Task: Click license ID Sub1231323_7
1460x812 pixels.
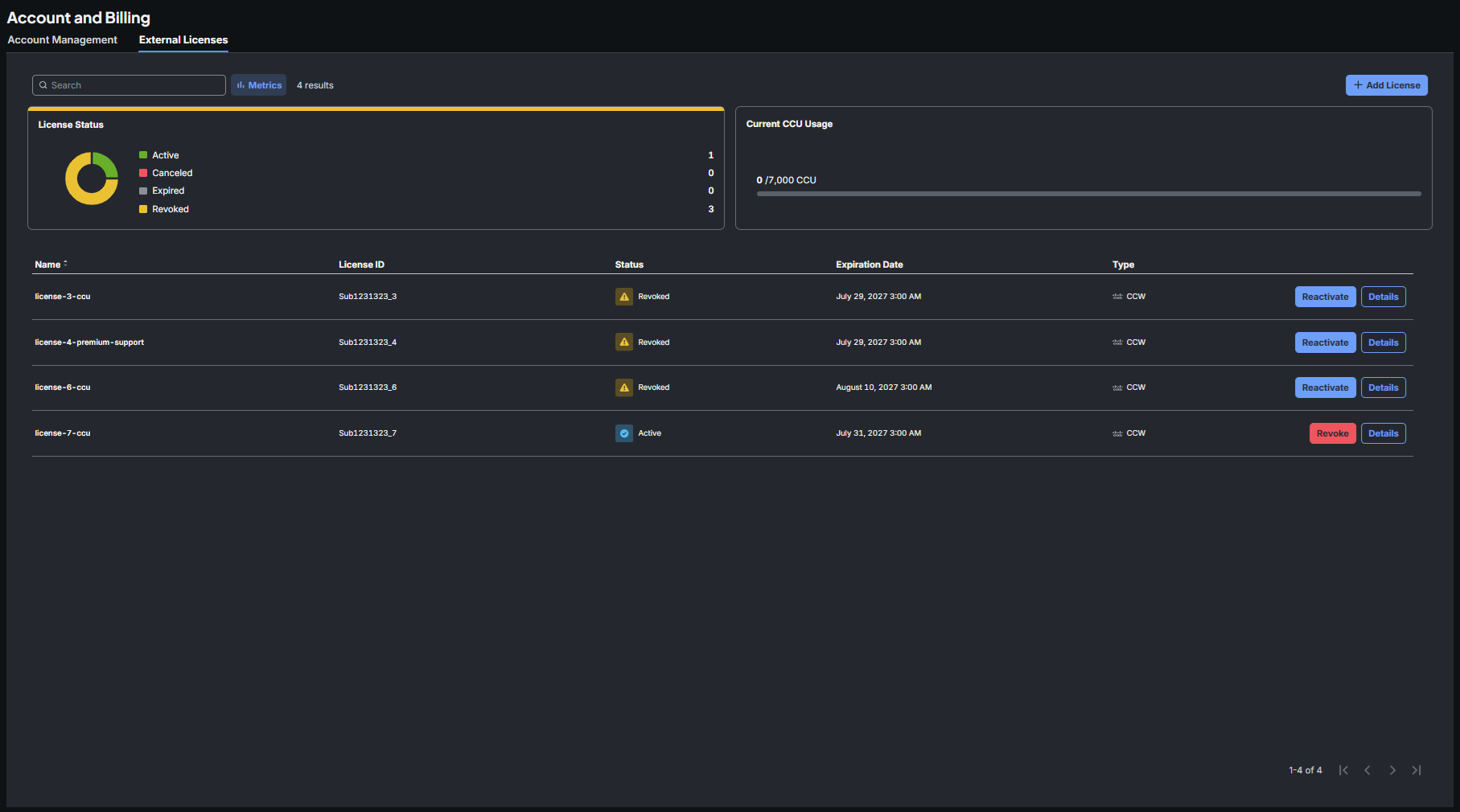Action: [368, 433]
